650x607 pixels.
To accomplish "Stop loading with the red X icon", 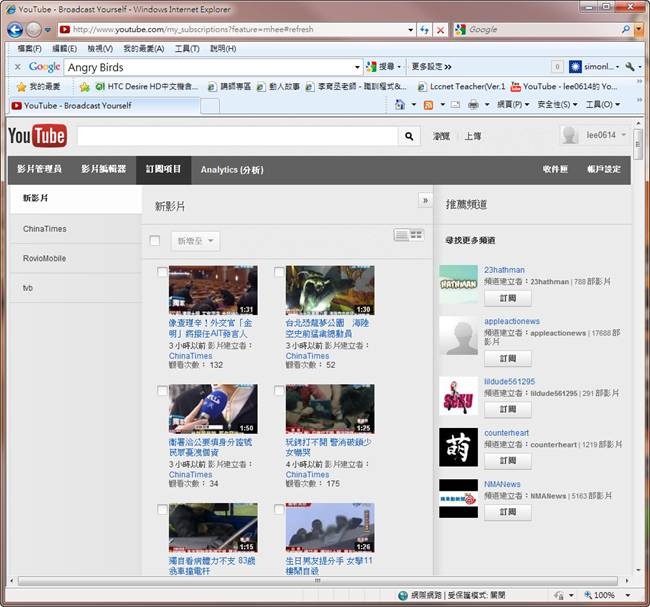I will click(x=440, y=30).
